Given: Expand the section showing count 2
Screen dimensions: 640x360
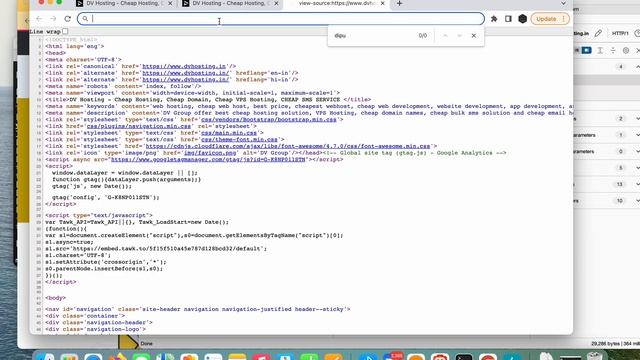Looking at the screenshot, I should (x=637, y=118).
